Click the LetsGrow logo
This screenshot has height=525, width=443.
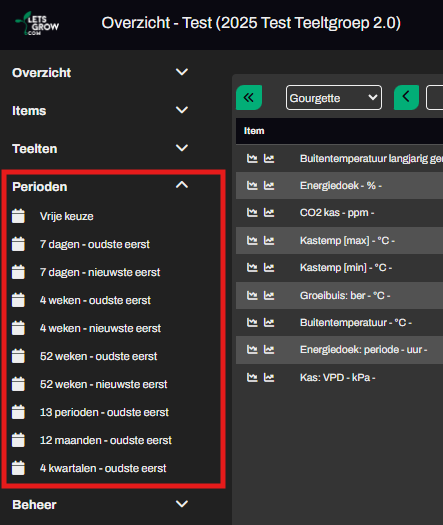38,23
